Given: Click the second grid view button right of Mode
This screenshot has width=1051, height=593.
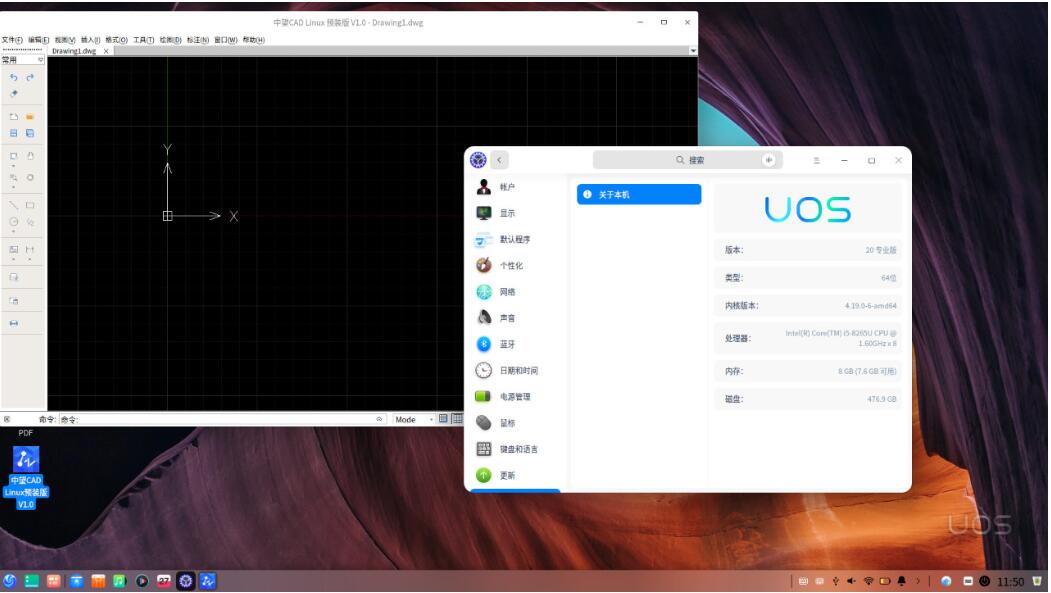Looking at the screenshot, I should click(x=456, y=419).
